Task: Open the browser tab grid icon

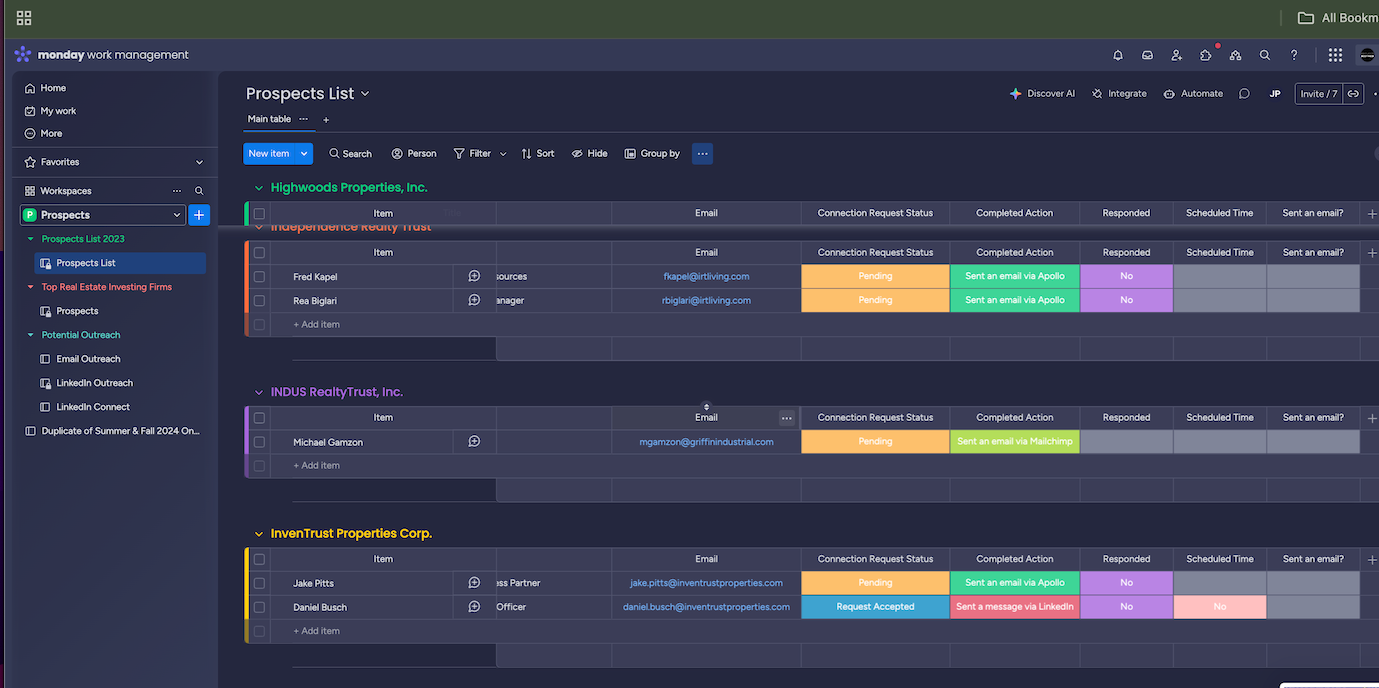Action: (x=24, y=18)
